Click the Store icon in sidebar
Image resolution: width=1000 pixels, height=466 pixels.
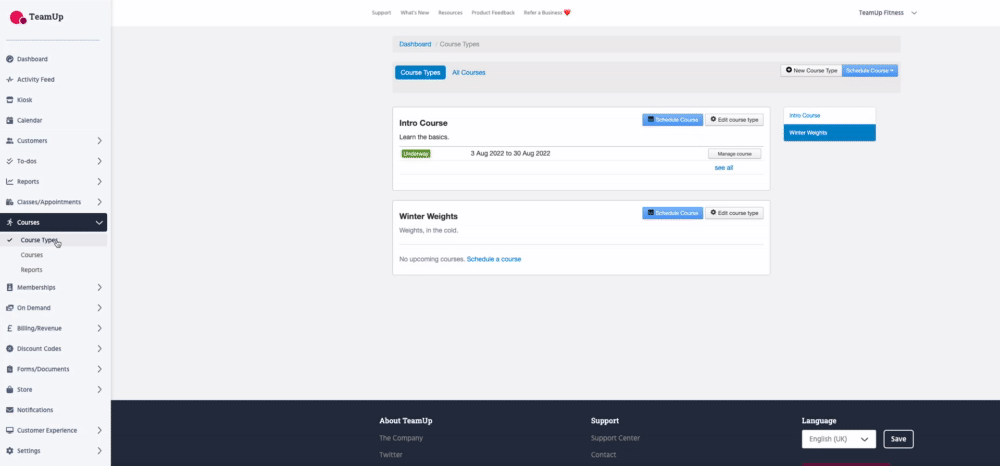(9, 389)
